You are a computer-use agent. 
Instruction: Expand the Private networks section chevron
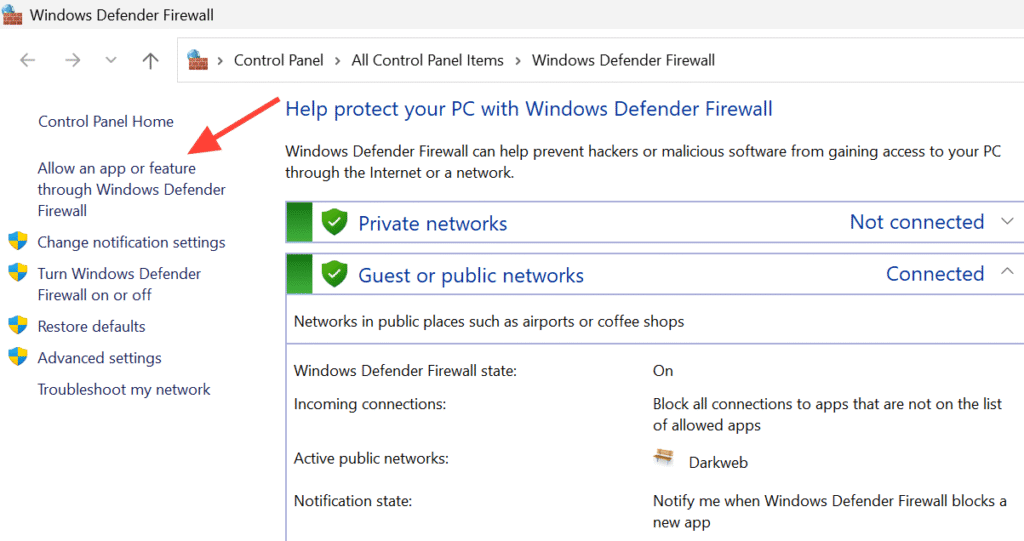point(1007,222)
